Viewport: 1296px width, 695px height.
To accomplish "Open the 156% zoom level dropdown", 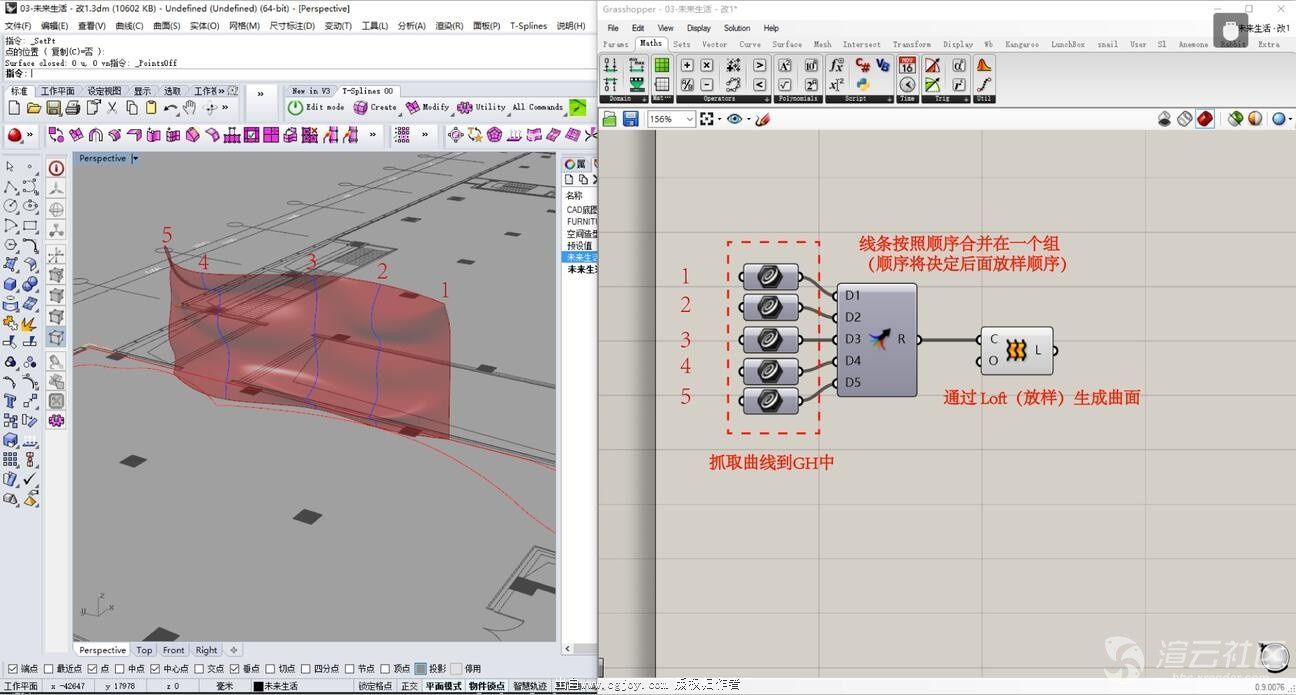I will (x=689, y=119).
